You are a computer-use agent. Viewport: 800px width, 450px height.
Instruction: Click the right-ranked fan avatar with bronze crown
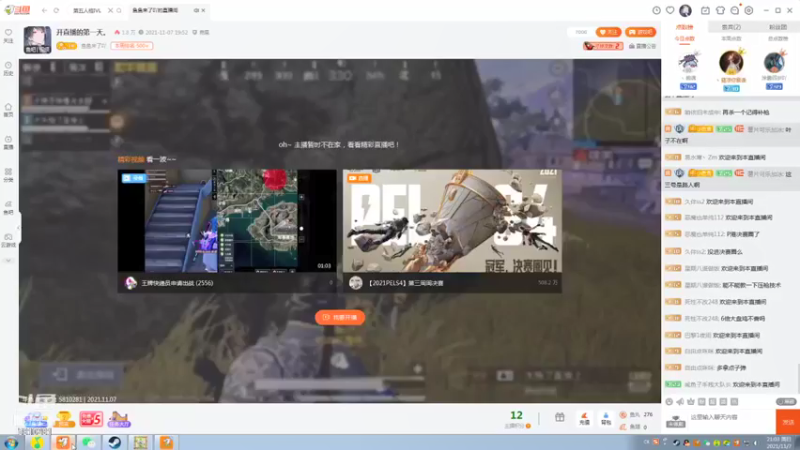coord(774,63)
